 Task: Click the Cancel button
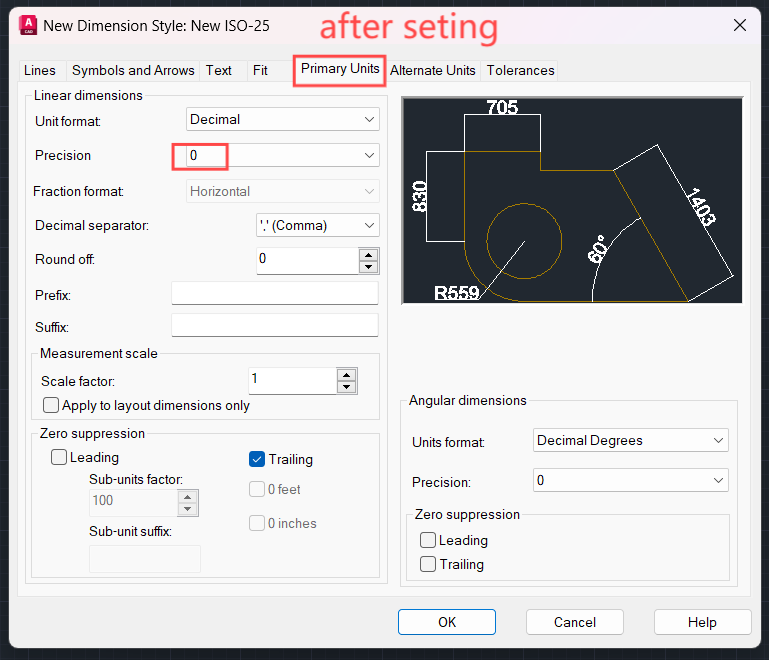coord(575,622)
